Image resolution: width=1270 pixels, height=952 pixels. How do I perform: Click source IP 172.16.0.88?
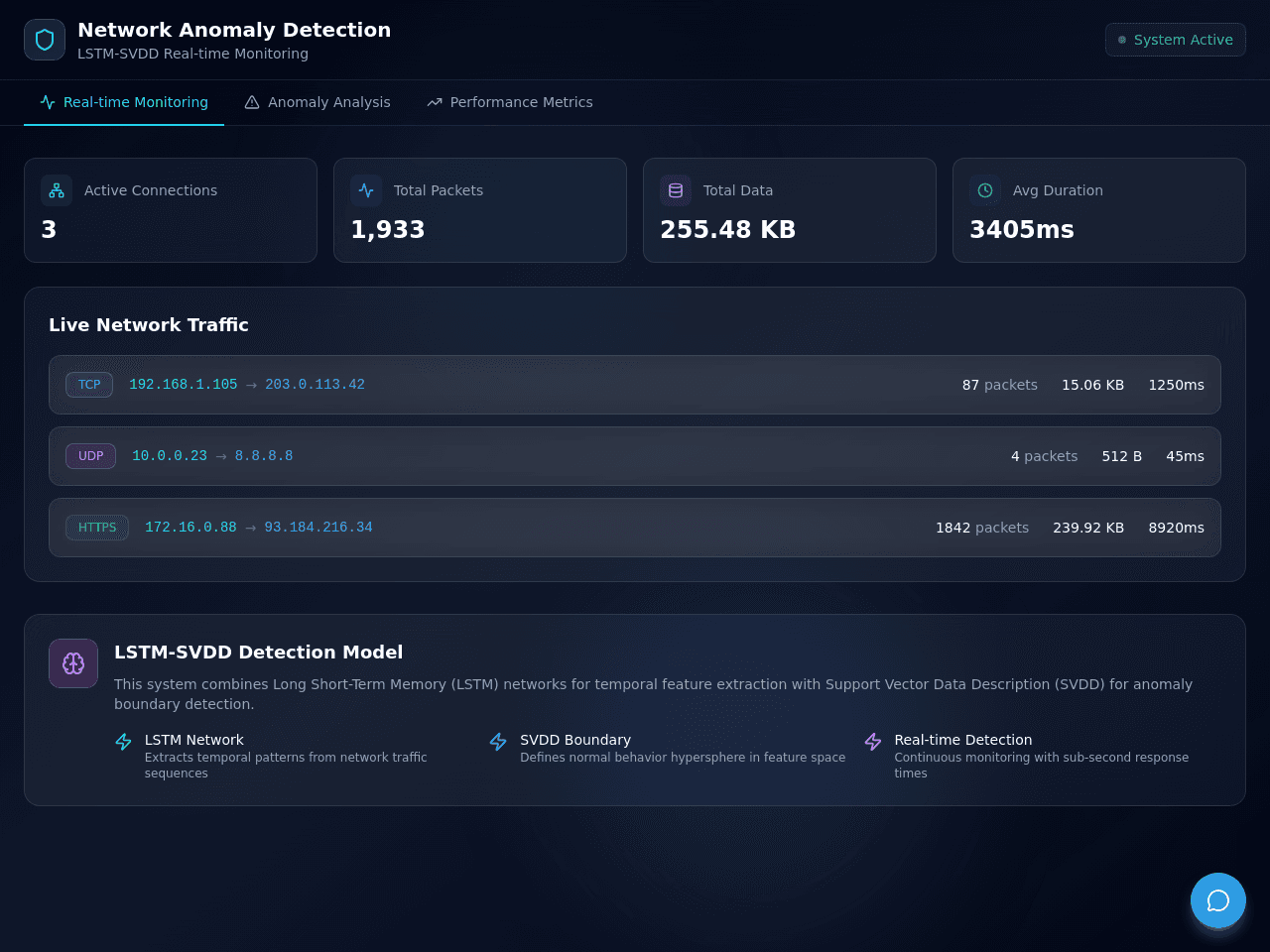pos(190,528)
